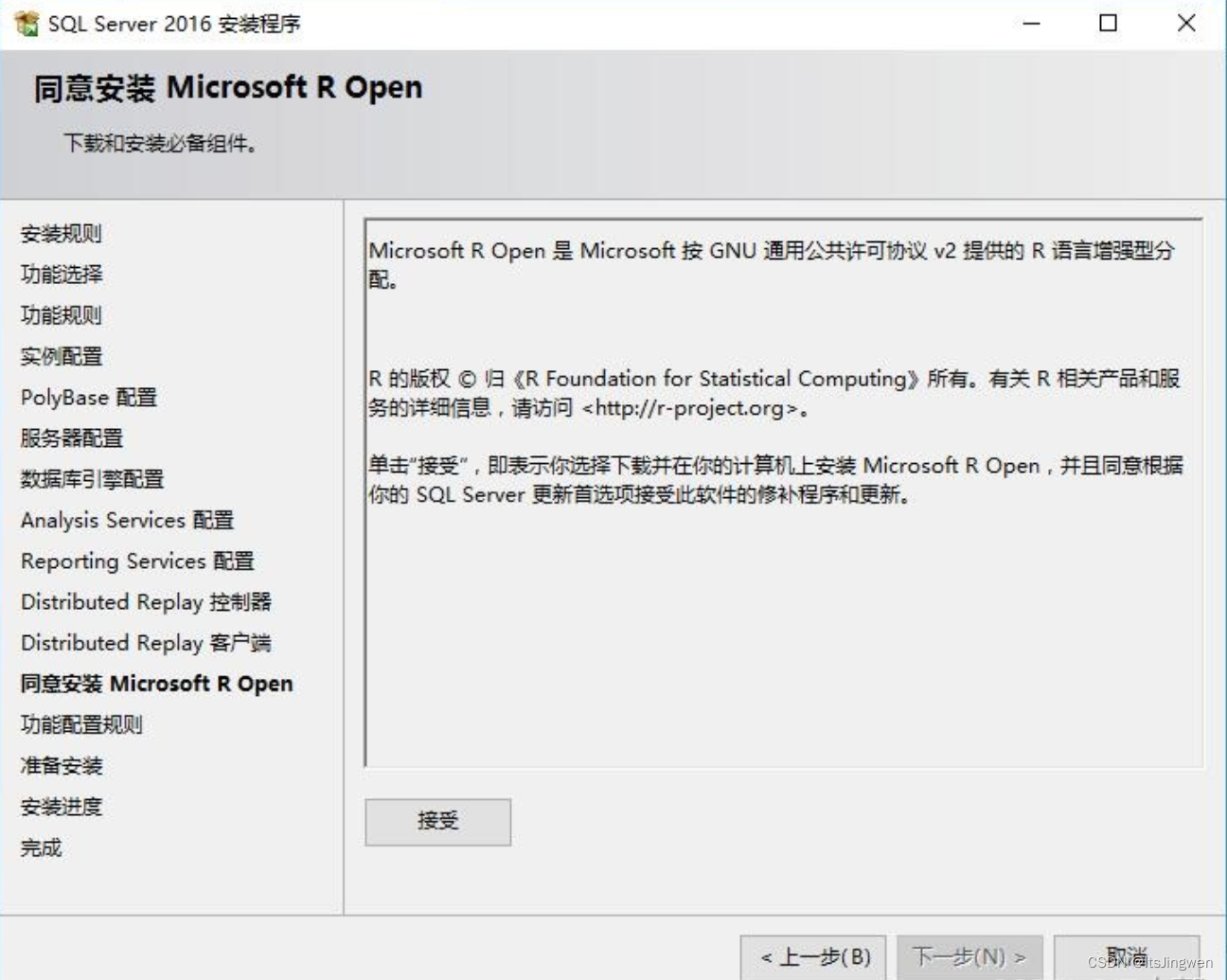Maximize the SQL Server 2016 setup window

(1108, 23)
